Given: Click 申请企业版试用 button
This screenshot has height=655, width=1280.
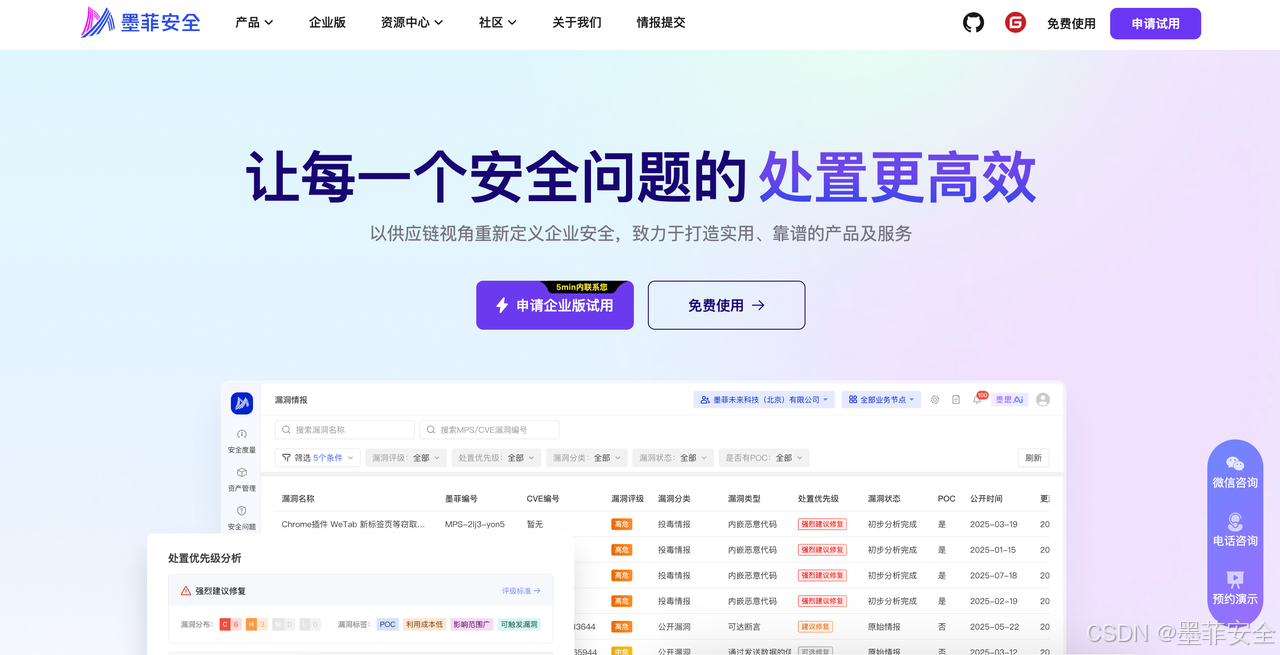Looking at the screenshot, I should coord(555,305).
